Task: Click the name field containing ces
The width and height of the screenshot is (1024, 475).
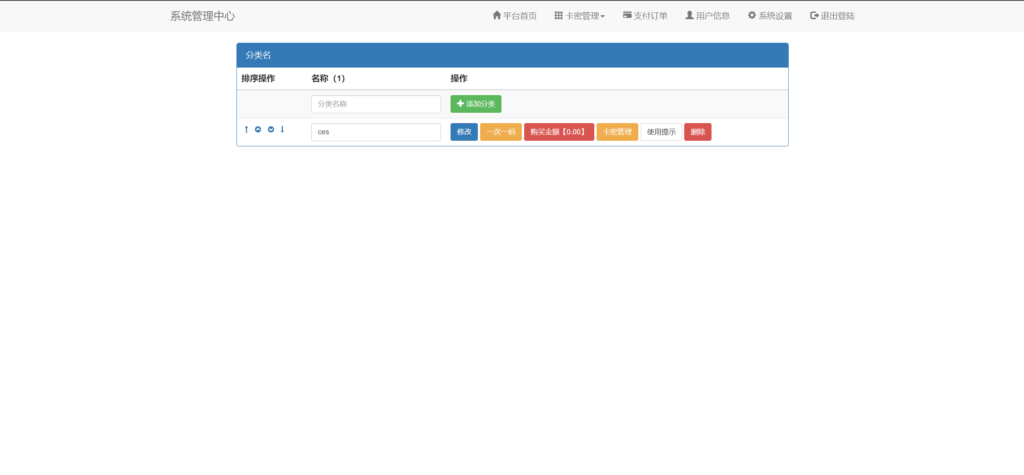Action: (375, 132)
